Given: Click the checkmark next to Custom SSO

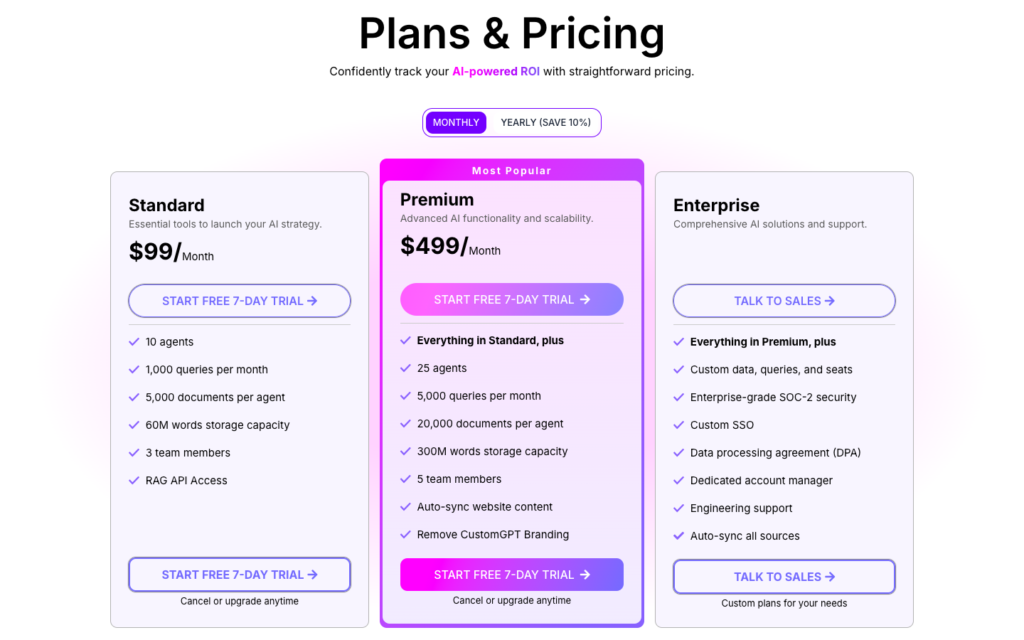Looking at the screenshot, I should pos(678,424).
